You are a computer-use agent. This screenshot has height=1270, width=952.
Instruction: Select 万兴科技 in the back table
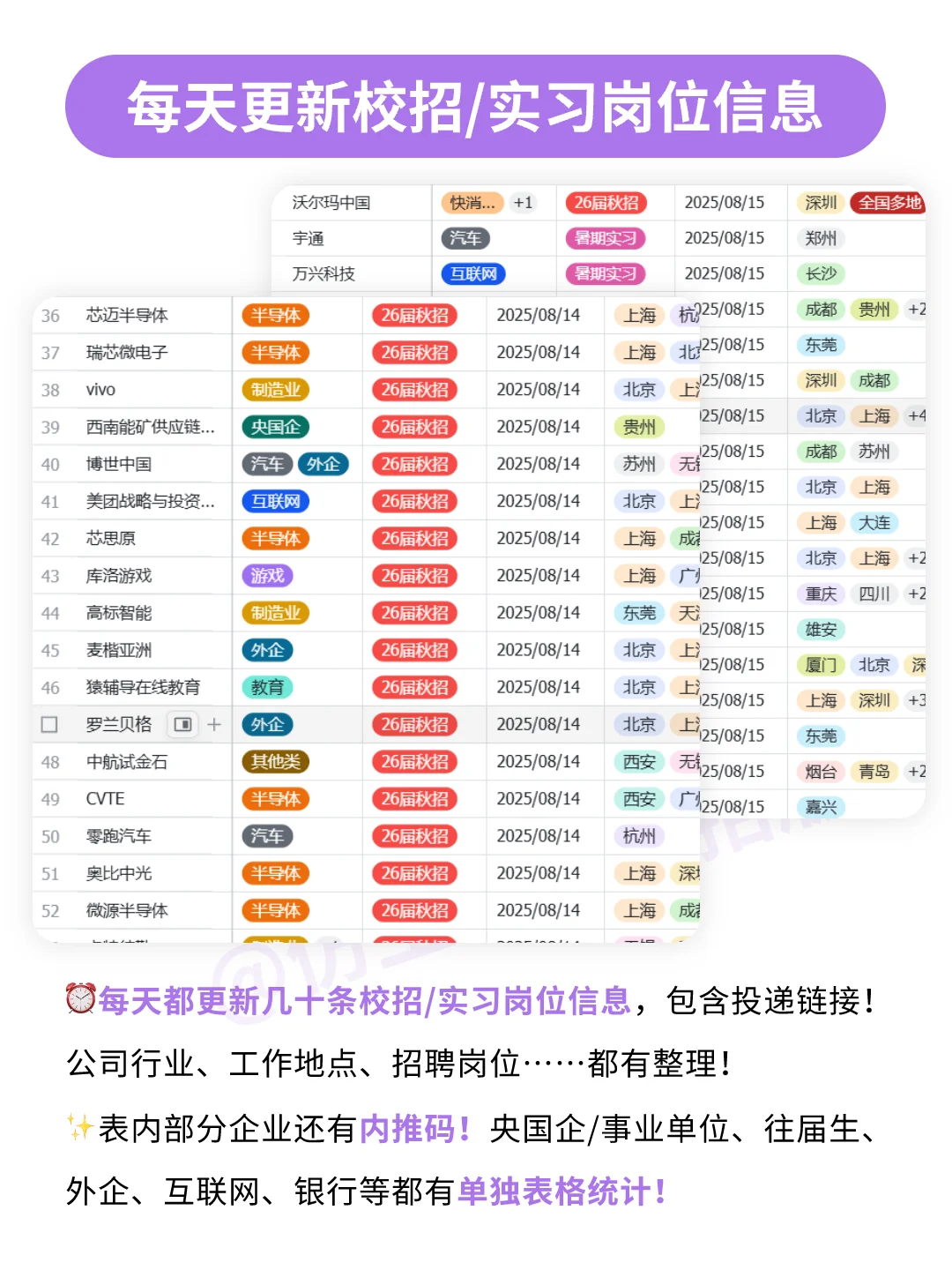[324, 273]
